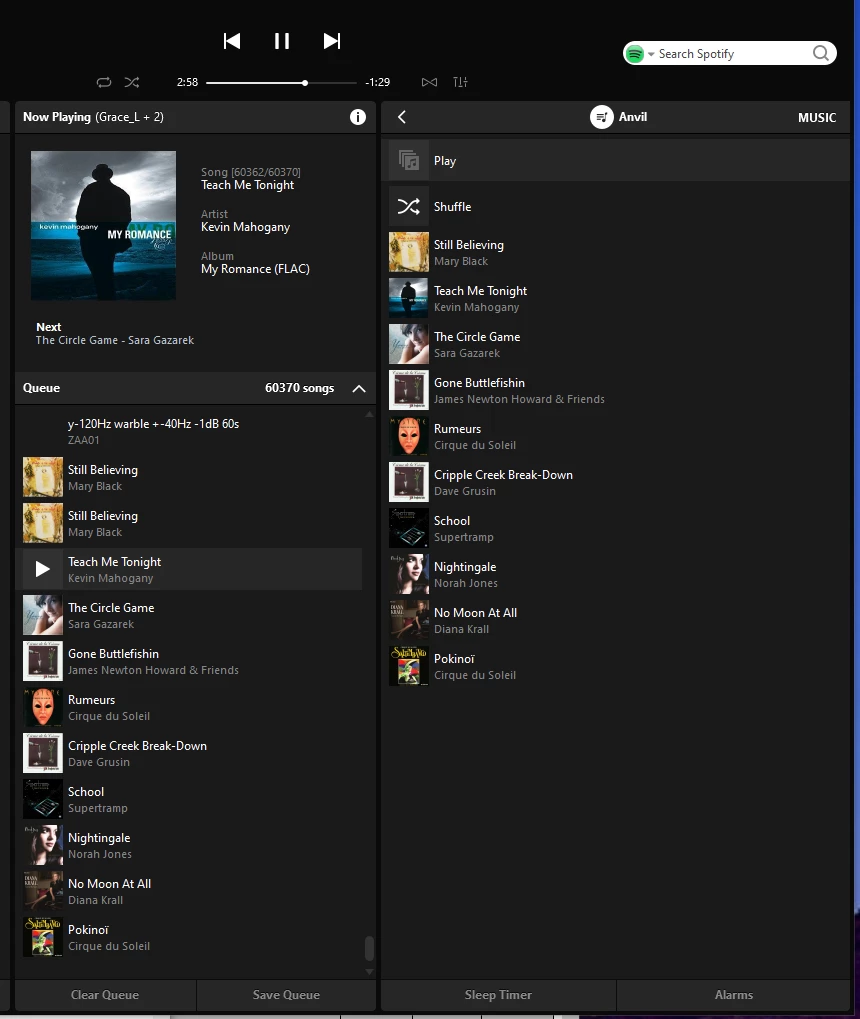Click Next track The Circle Game label
Image resolution: width=860 pixels, height=1019 pixels.
coord(115,340)
